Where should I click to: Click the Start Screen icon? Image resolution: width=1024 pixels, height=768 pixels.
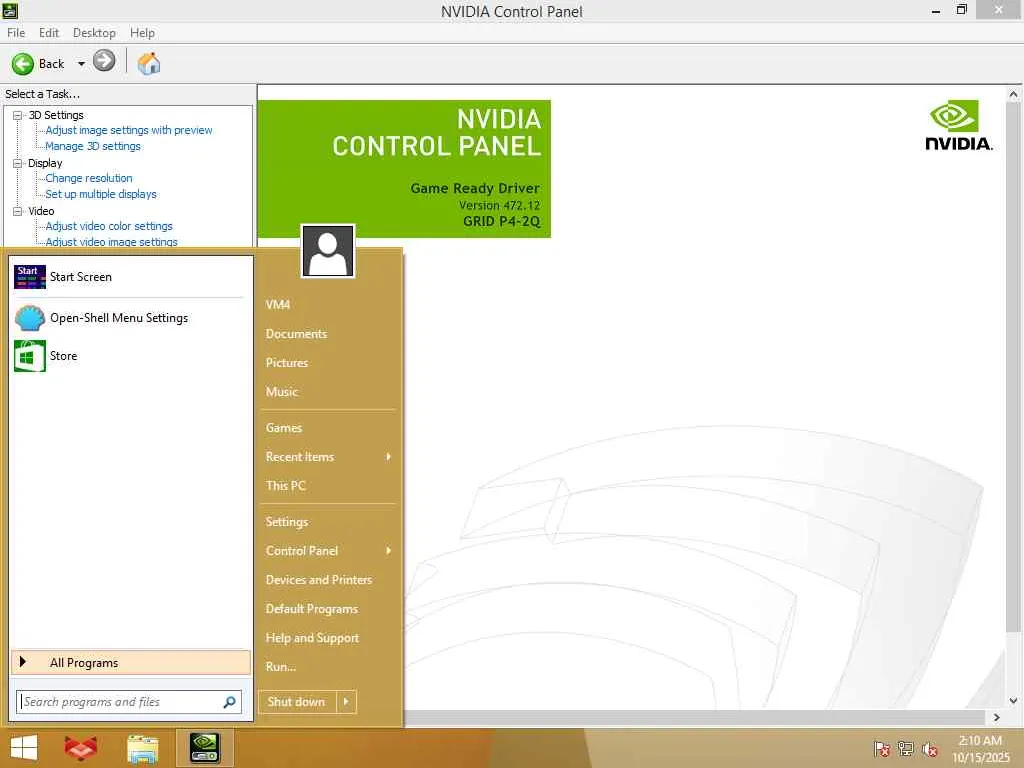tap(29, 277)
